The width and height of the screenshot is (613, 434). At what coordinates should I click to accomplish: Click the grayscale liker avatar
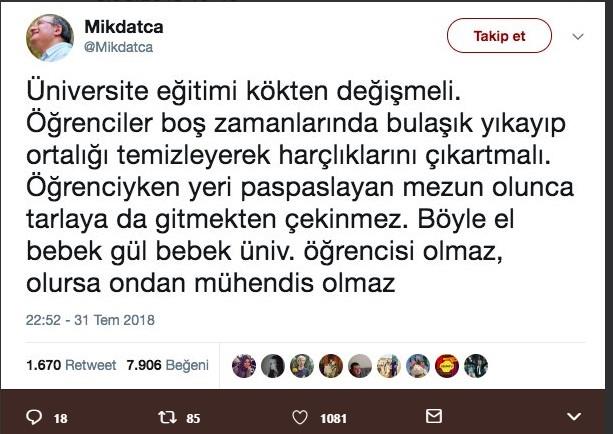point(273,366)
